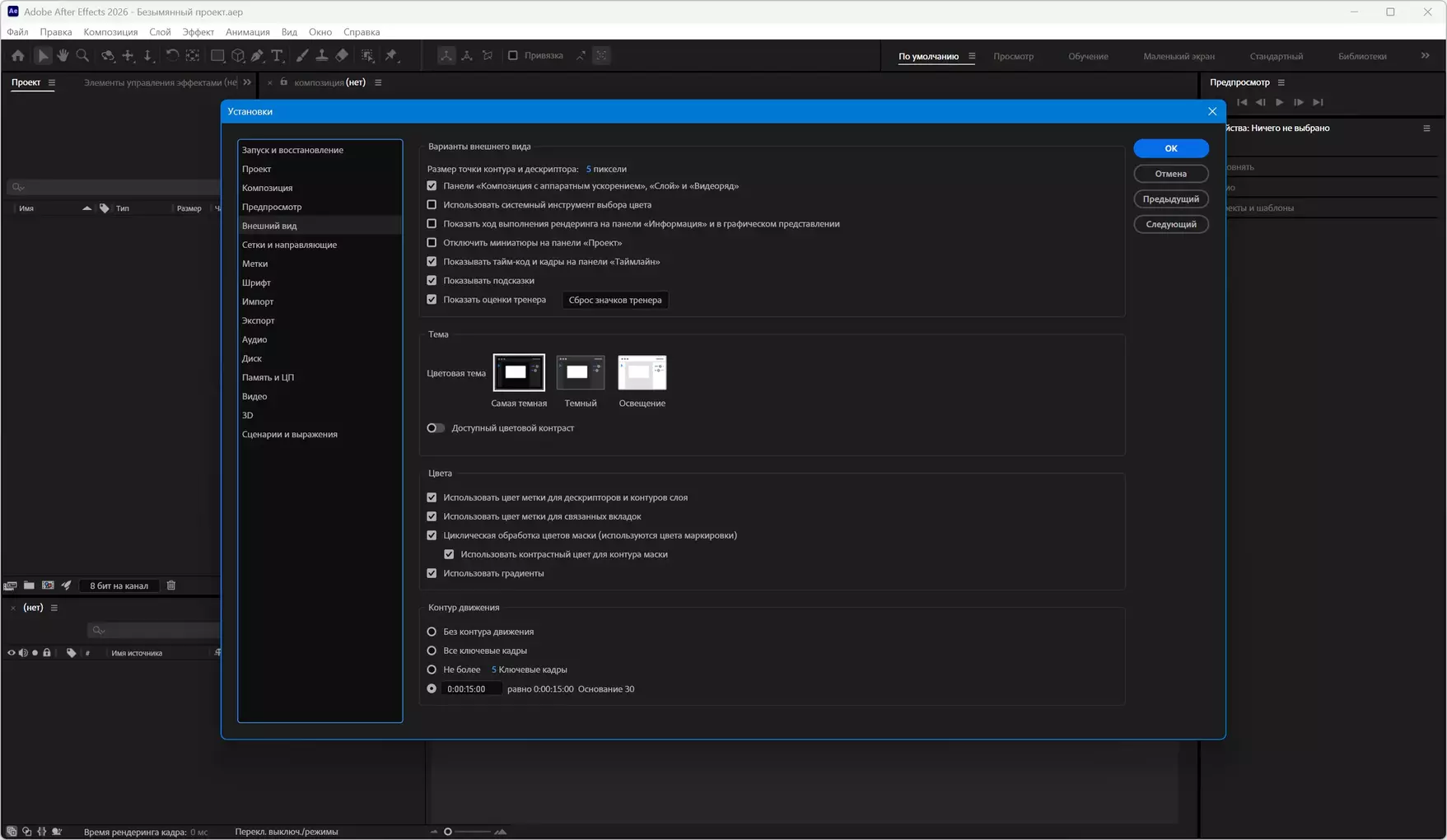Viewport: 1447px width, 840px height.
Task: Disable the 'Показывать подсказки' checkbox
Action: pyautogui.click(x=432, y=281)
